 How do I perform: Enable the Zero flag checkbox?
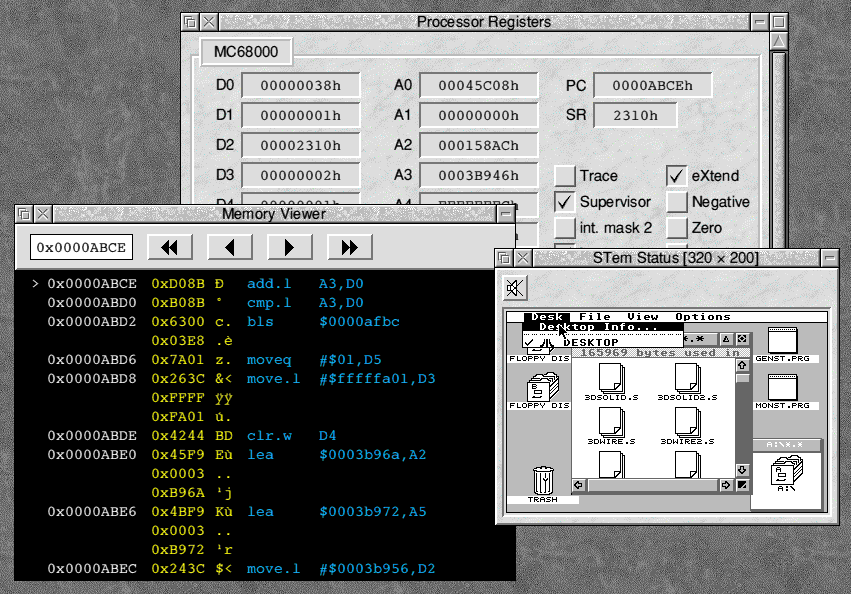(x=677, y=228)
